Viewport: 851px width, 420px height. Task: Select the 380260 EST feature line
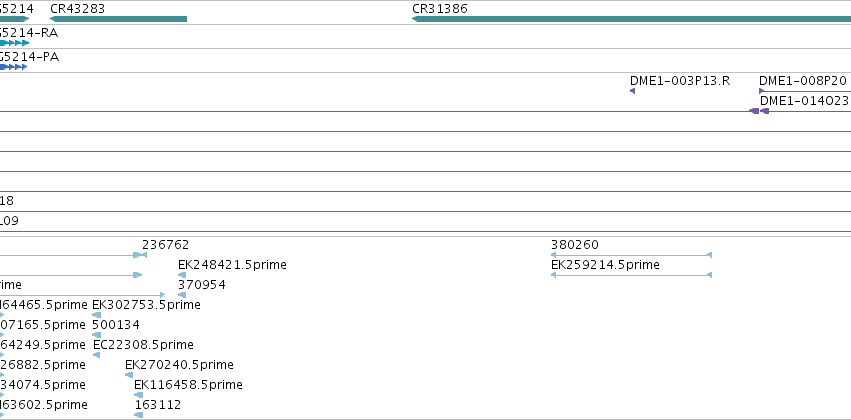coord(631,255)
